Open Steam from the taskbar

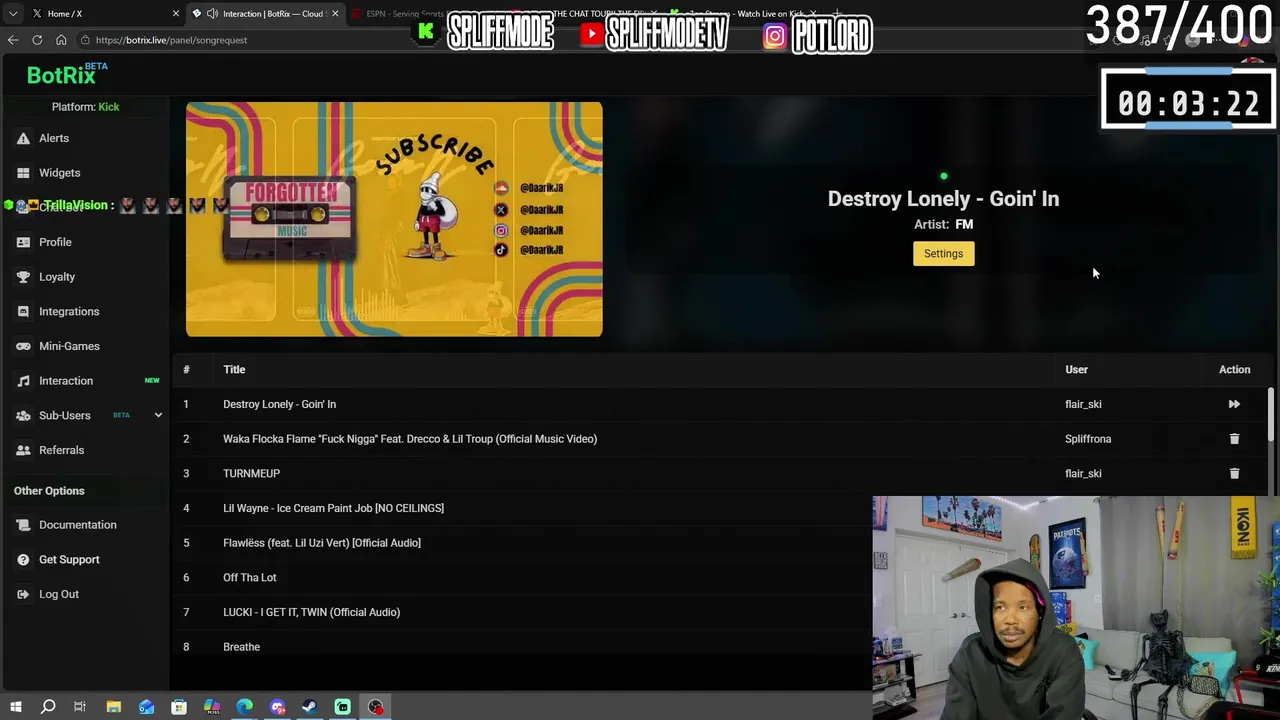pos(309,707)
